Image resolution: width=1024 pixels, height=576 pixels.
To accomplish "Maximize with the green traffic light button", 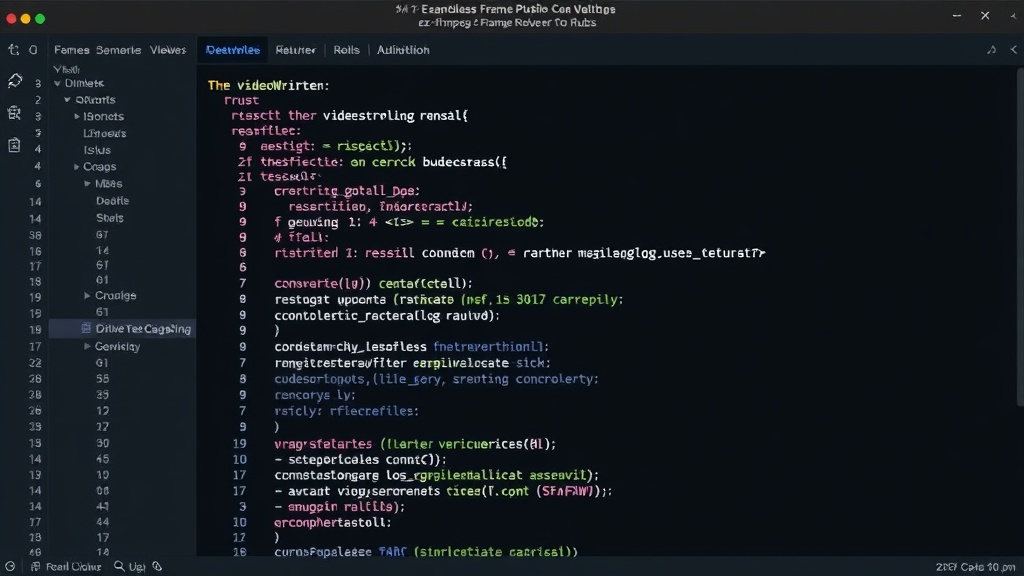I will [x=40, y=19].
